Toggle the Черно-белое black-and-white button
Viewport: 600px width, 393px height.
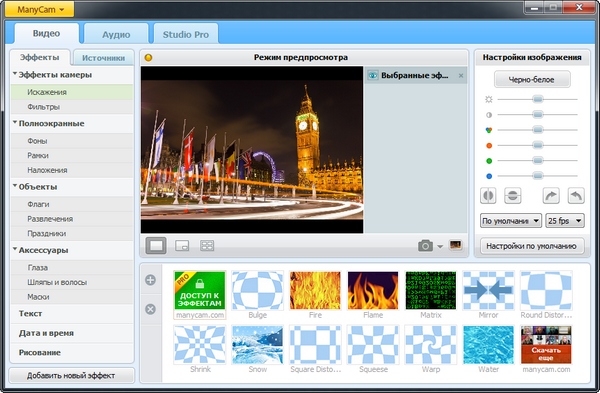[x=532, y=80]
